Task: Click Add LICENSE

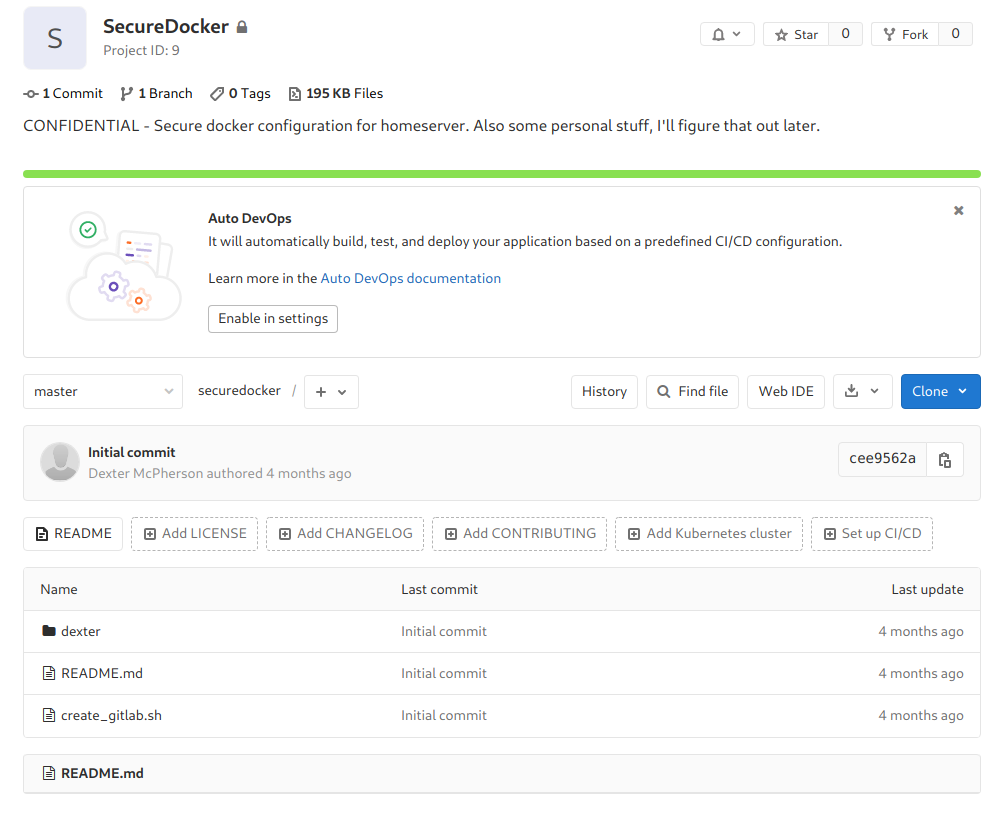Action: tap(194, 534)
